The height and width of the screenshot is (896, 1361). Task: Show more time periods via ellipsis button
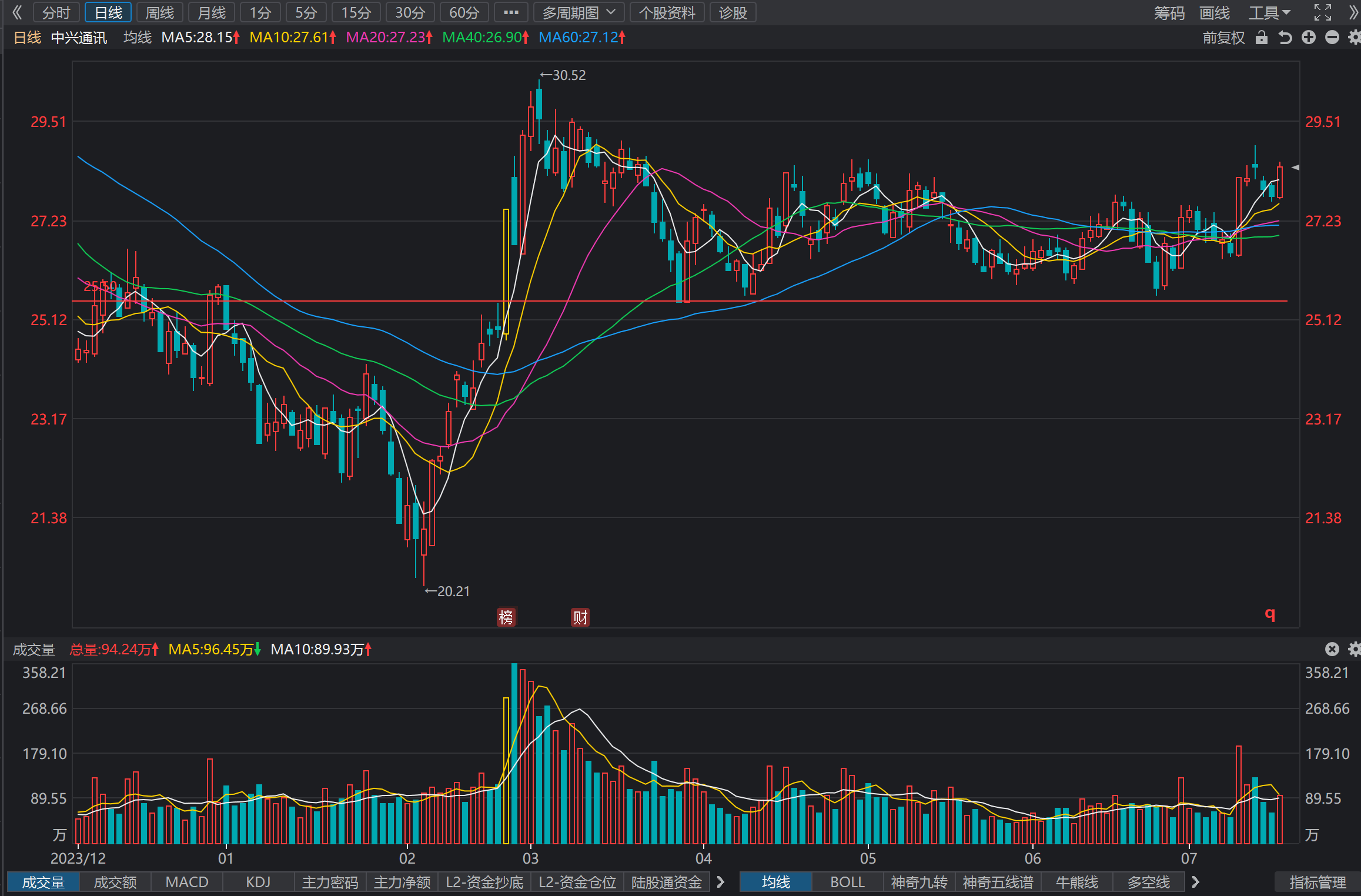(x=511, y=12)
